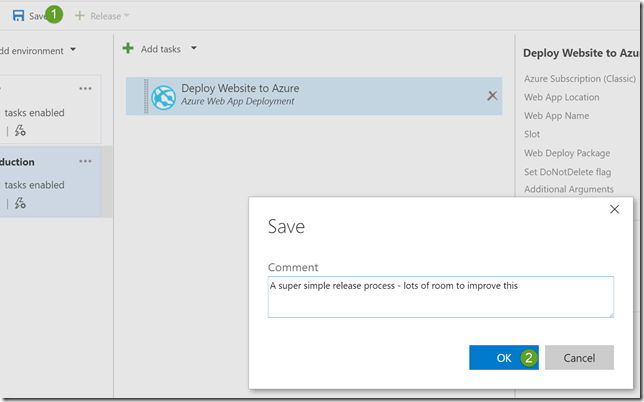Click approvers icon in the Production environment
Viewport: 644px width, 402px height.
(20, 203)
